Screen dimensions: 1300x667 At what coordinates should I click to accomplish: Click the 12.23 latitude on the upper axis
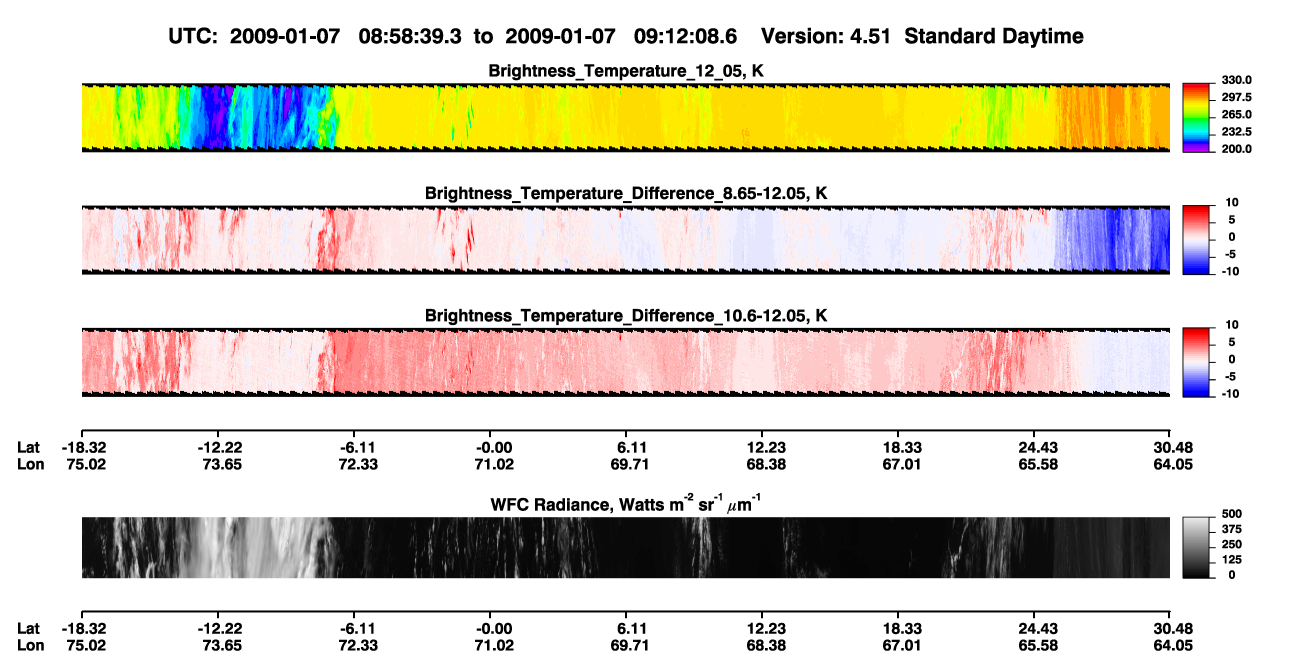(762, 447)
